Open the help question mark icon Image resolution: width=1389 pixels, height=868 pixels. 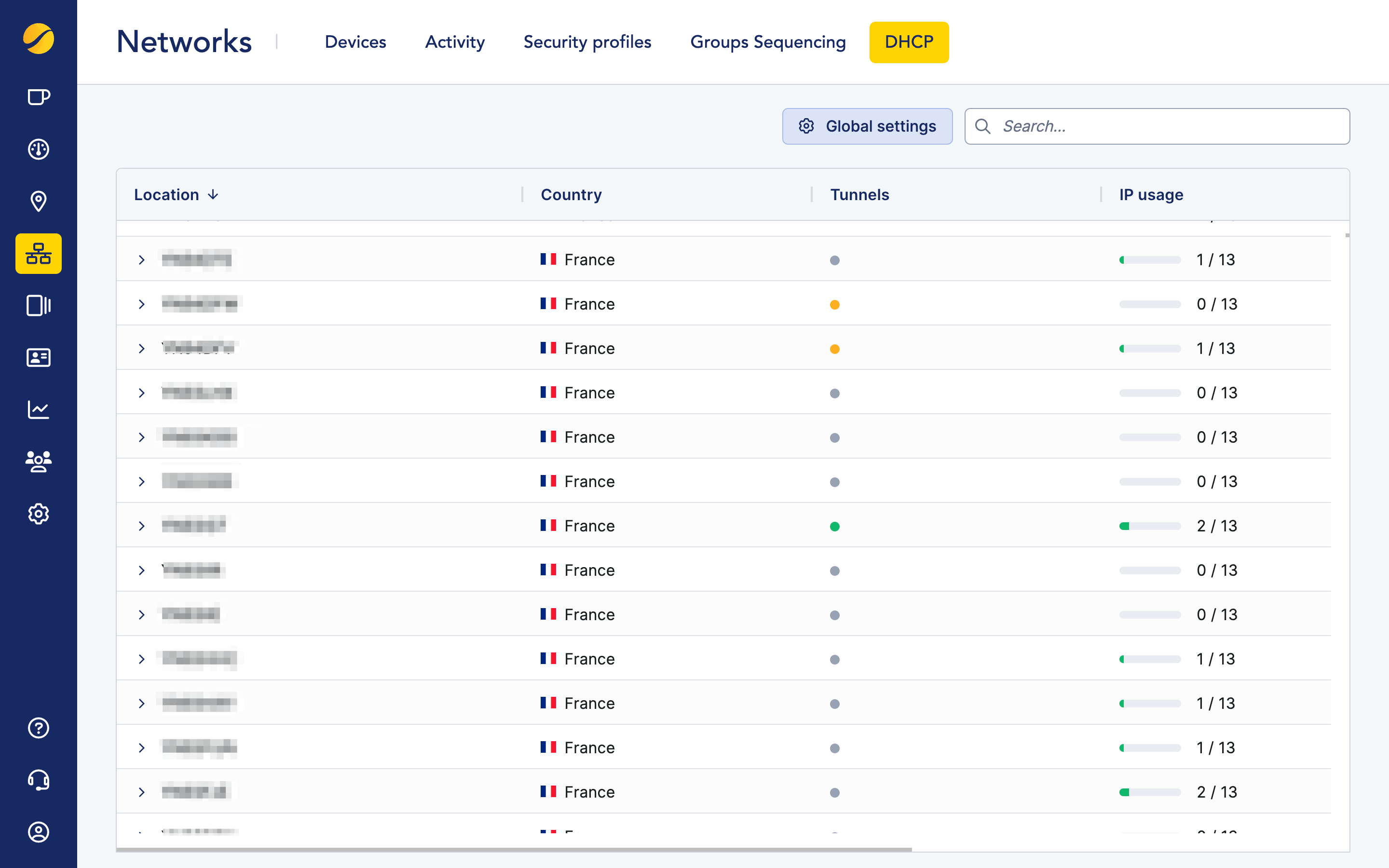pos(39,728)
